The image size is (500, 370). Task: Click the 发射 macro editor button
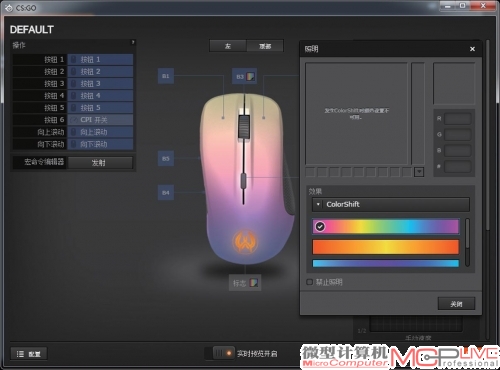tap(100, 163)
